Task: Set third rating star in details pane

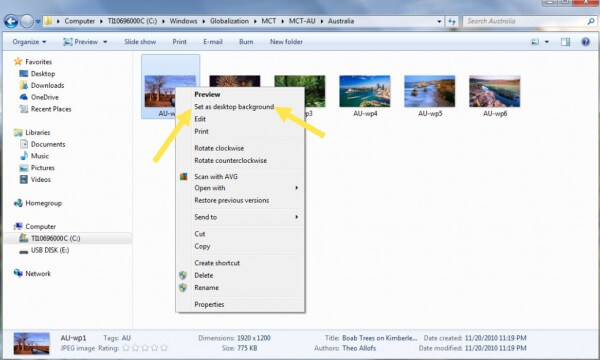Action: click(145, 348)
